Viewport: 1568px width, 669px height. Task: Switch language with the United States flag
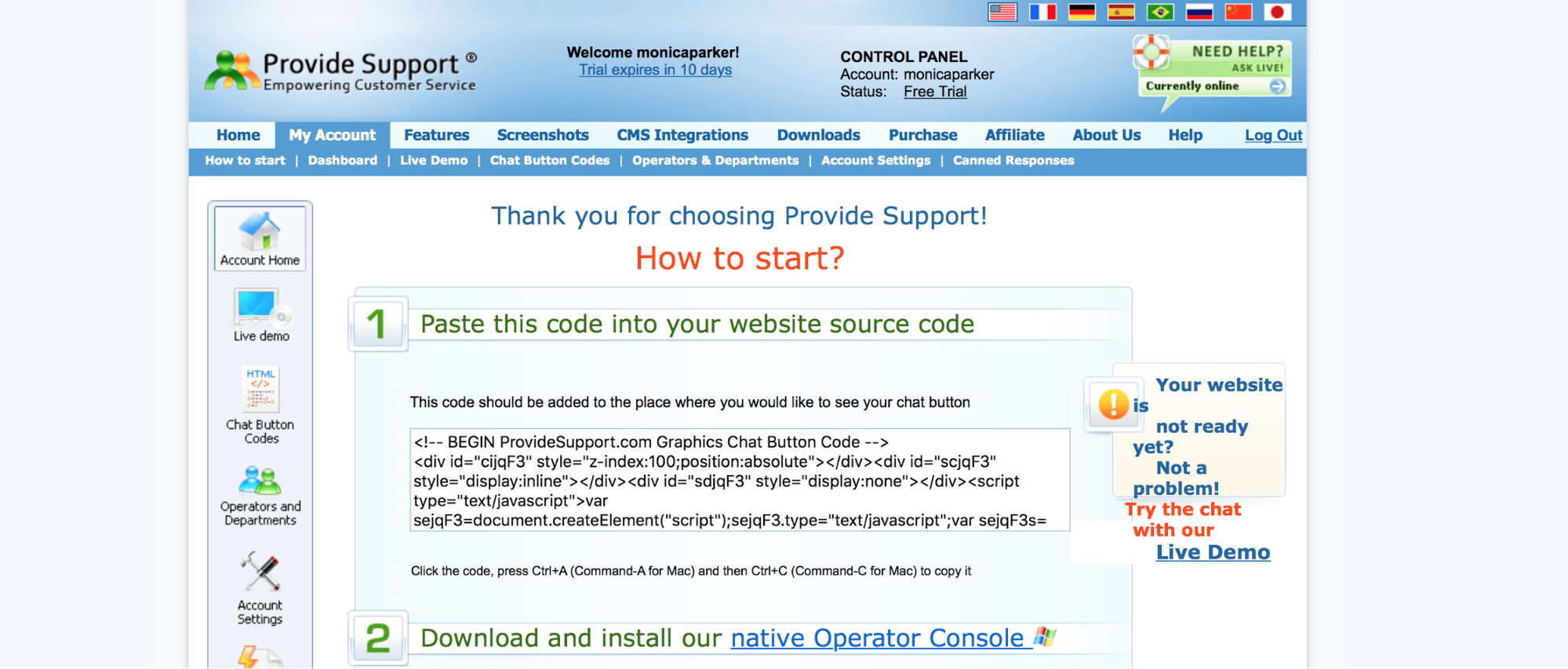pos(1002,12)
